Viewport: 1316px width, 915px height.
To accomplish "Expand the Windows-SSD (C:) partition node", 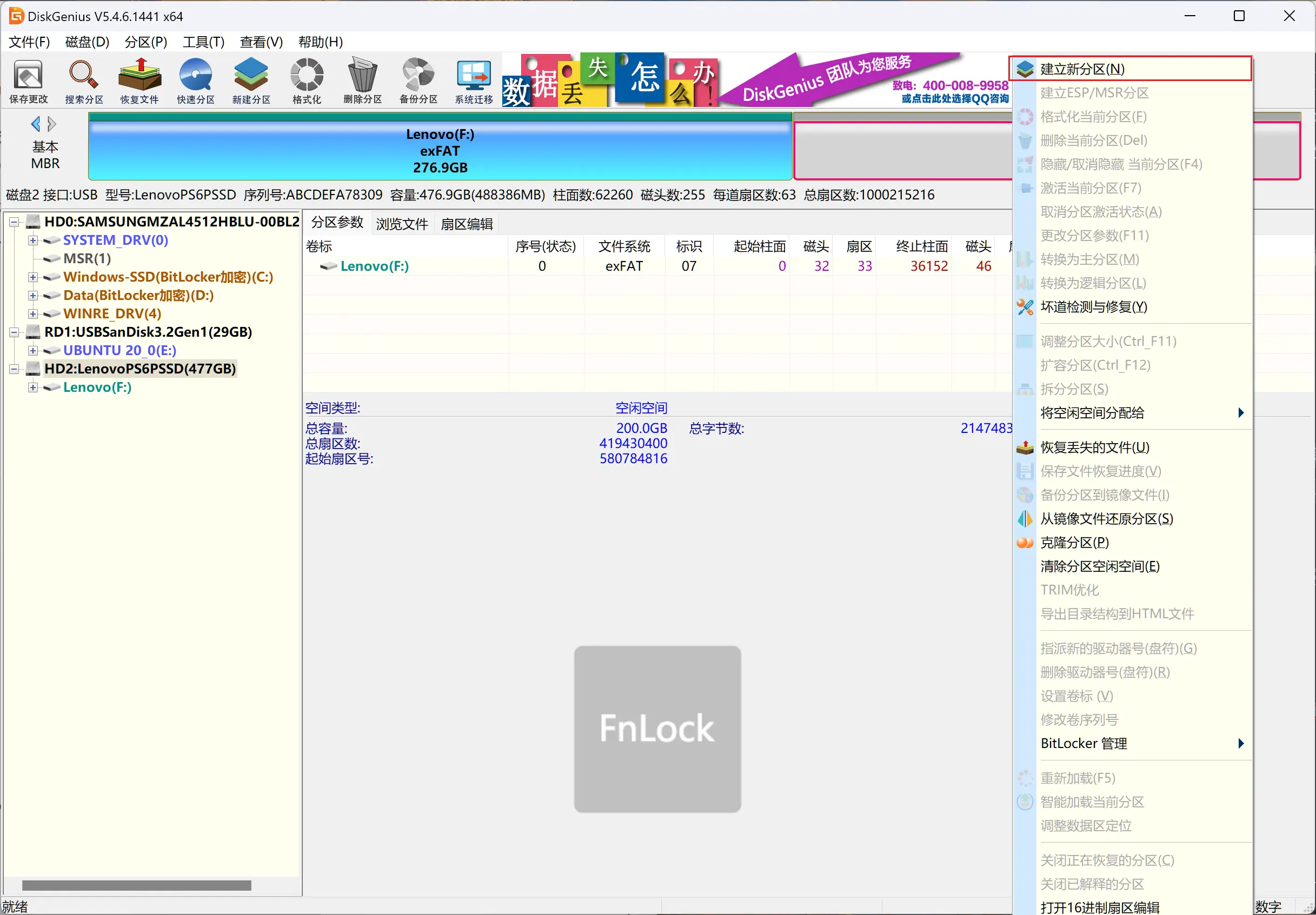I will [32, 277].
